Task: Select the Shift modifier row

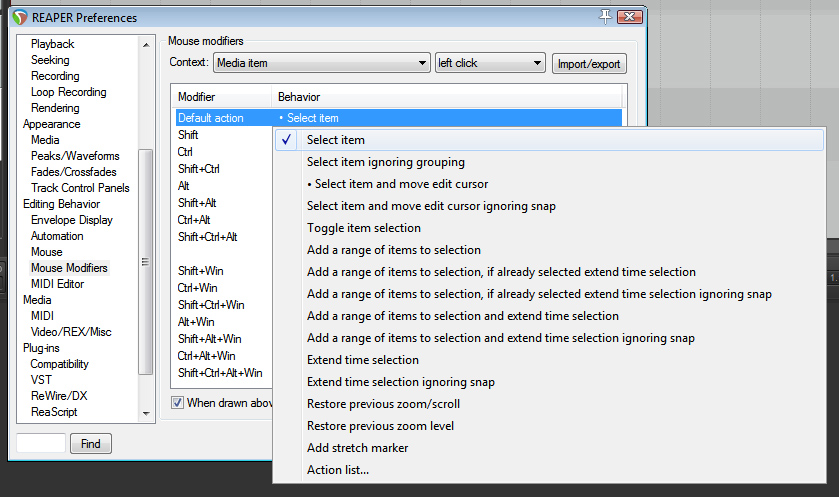Action: 188,135
